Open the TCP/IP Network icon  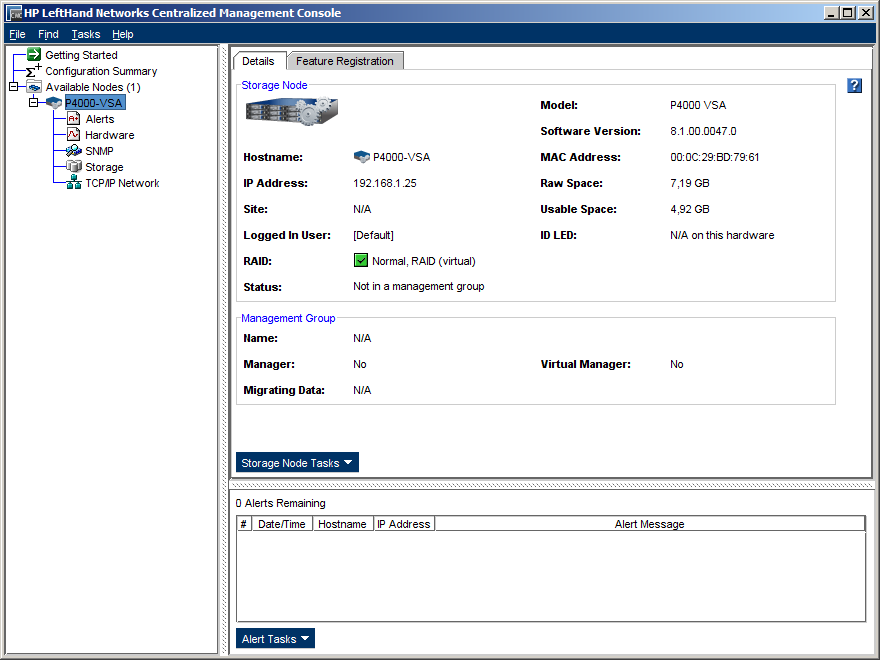pos(74,183)
